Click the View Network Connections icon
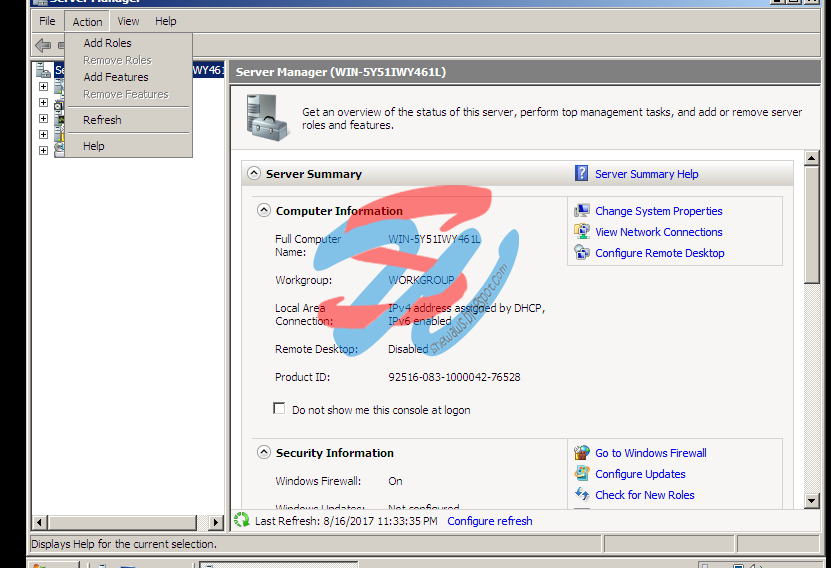 [x=582, y=232]
